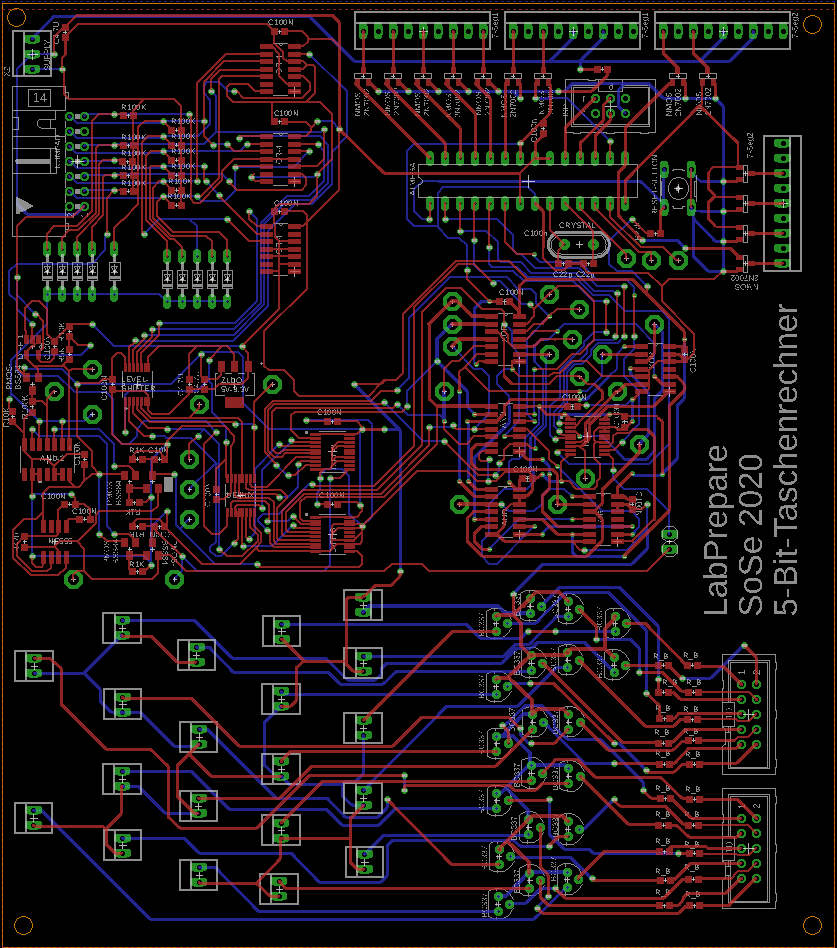Click the vertical 7-Seg2 connector
837x948 pixels.
[x=781, y=204]
